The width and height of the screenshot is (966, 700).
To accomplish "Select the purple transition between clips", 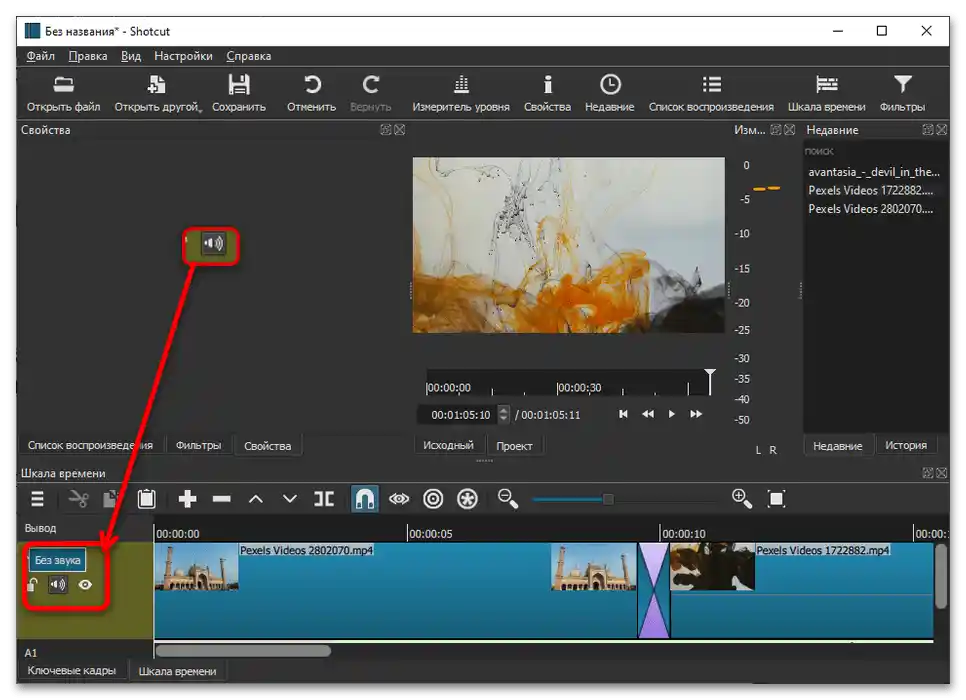I will (x=654, y=590).
